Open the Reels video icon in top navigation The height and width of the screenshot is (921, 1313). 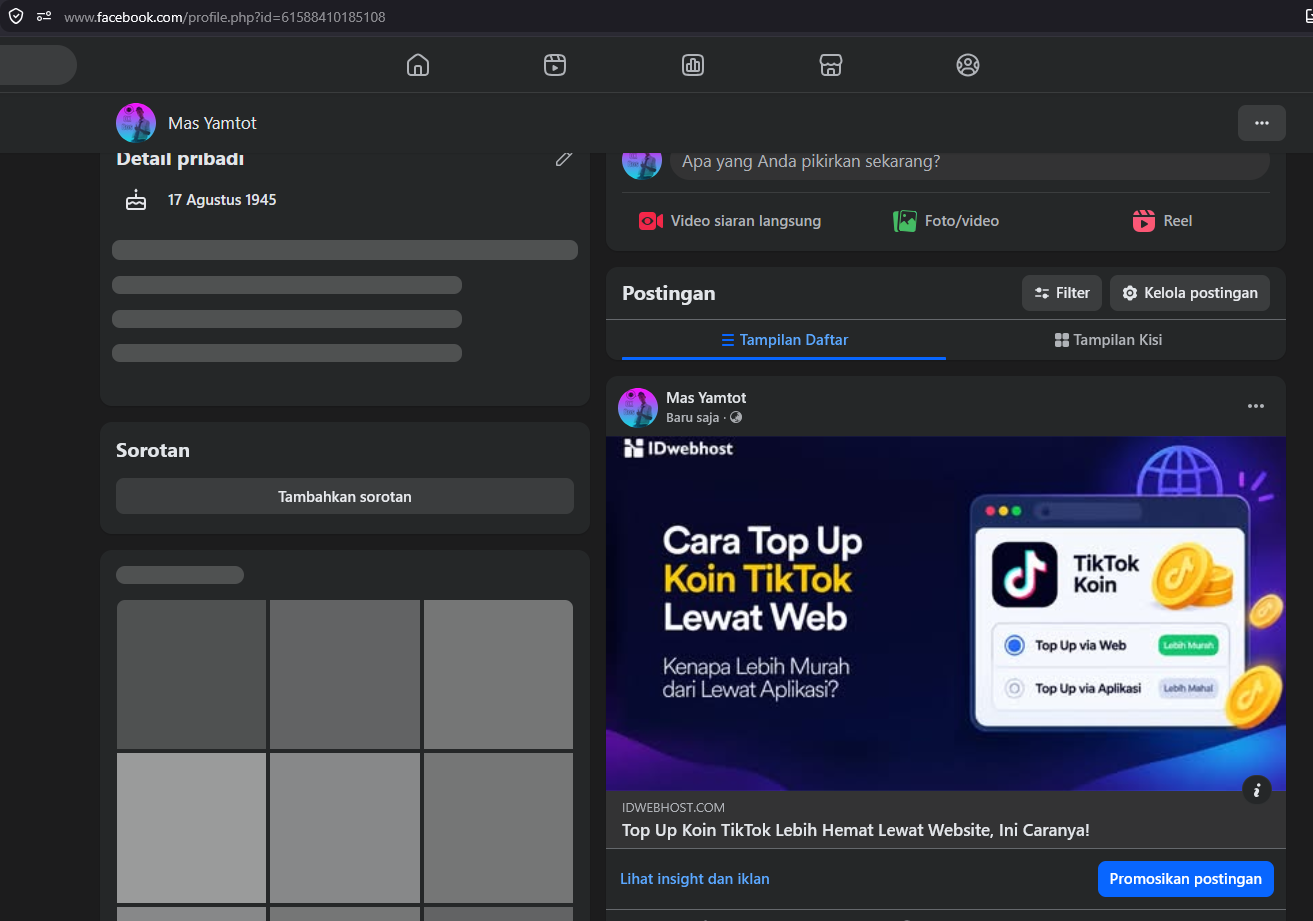coord(555,65)
